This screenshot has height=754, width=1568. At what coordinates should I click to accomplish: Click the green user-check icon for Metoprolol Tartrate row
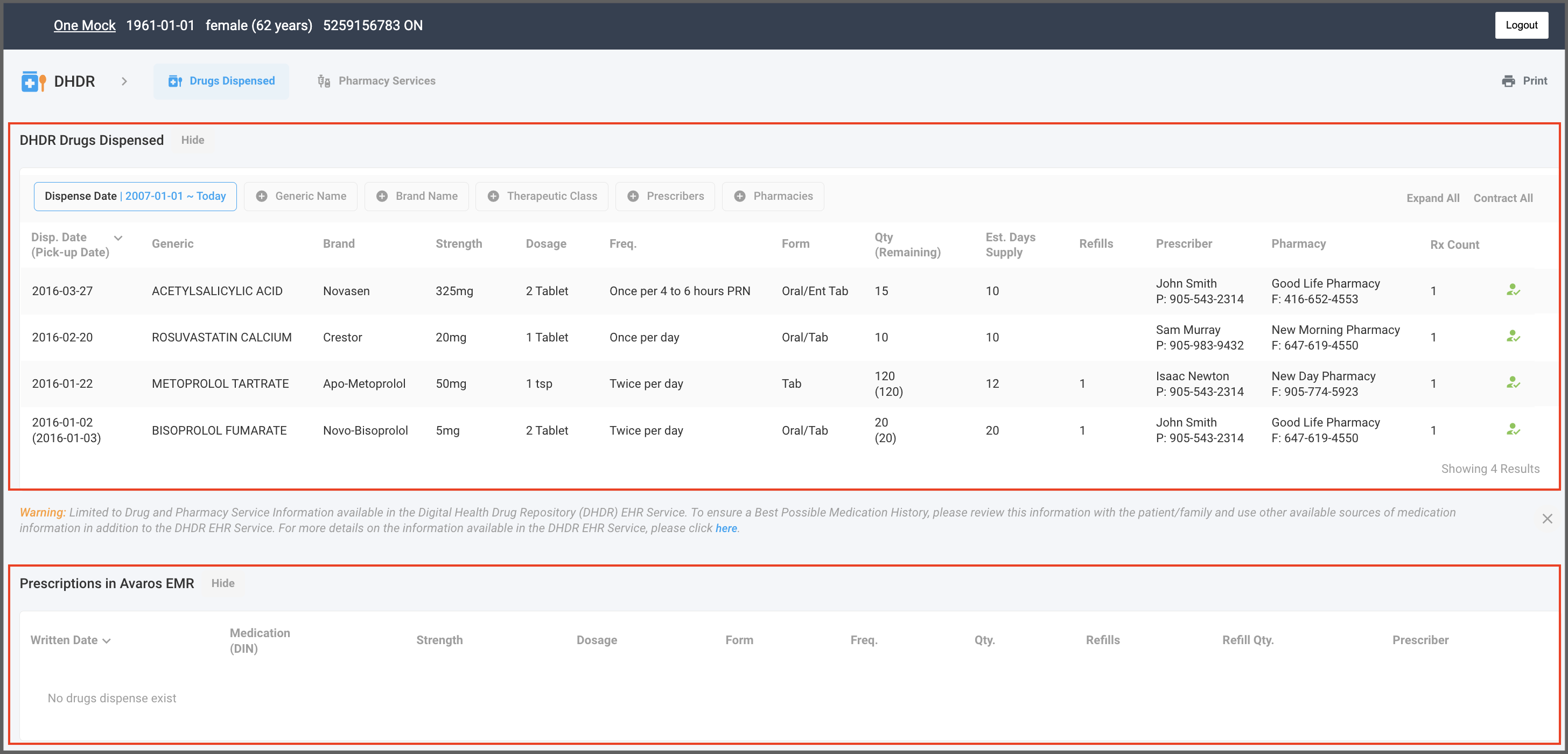(x=1513, y=382)
